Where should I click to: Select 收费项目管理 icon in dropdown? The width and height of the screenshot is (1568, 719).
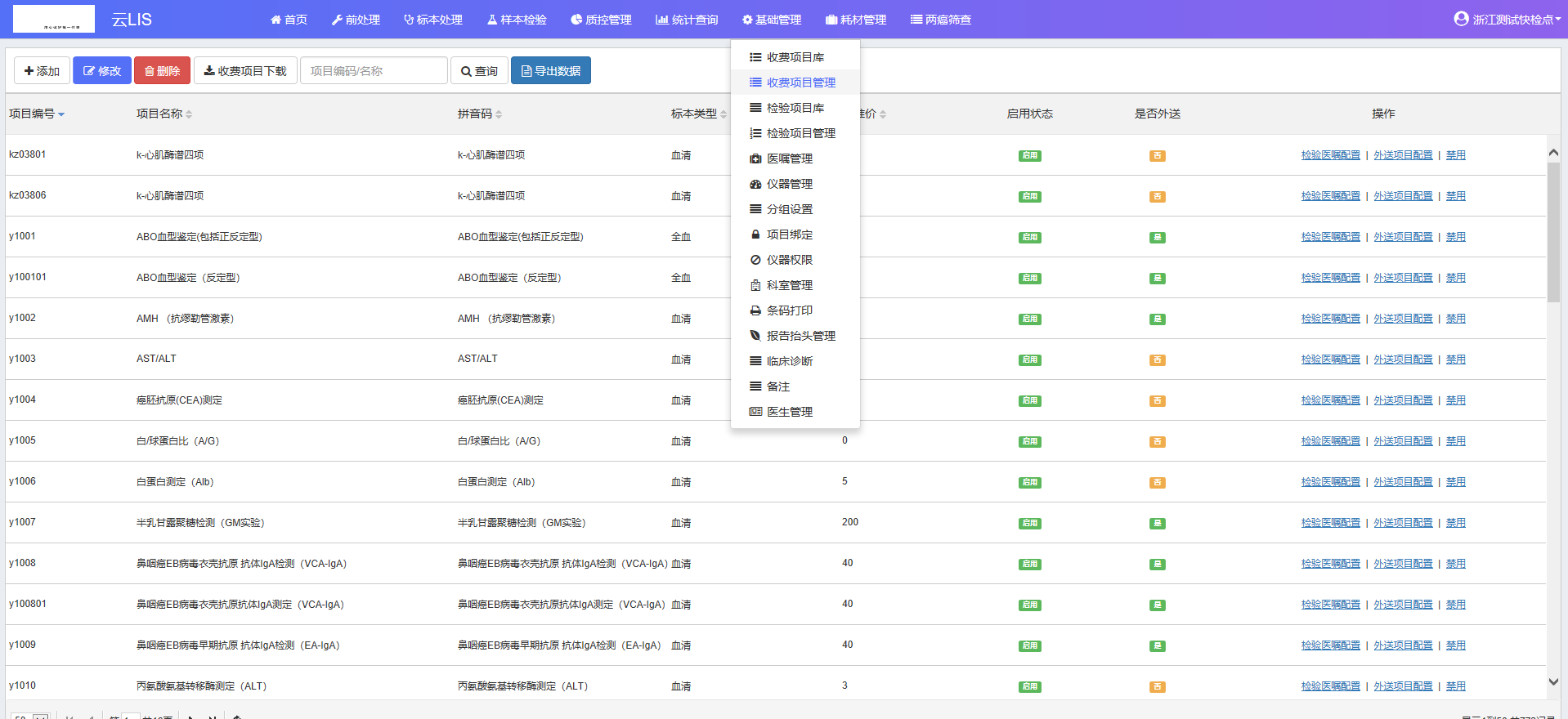point(755,83)
